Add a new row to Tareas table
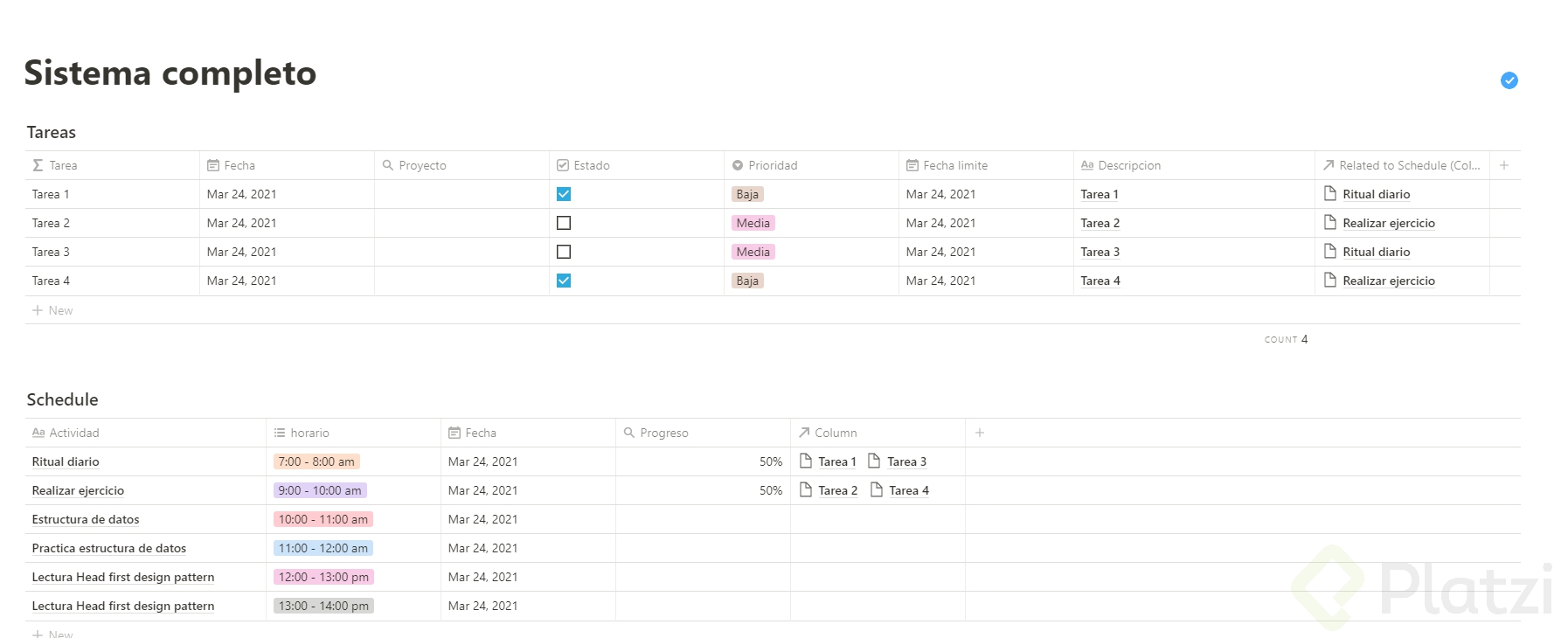This screenshot has height=638, width=1568. pyautogui.click(x=53, y=310)
